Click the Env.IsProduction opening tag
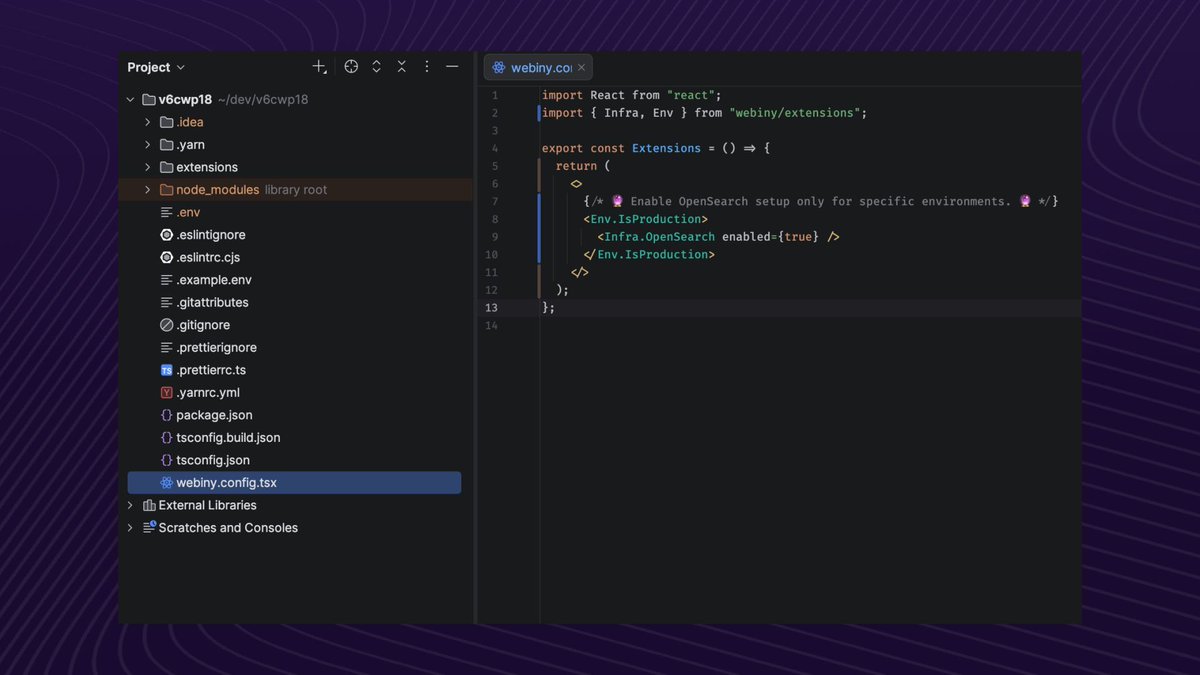This screenshot has width=1200, height=675. pyautogui.click(x=646, y=219)
